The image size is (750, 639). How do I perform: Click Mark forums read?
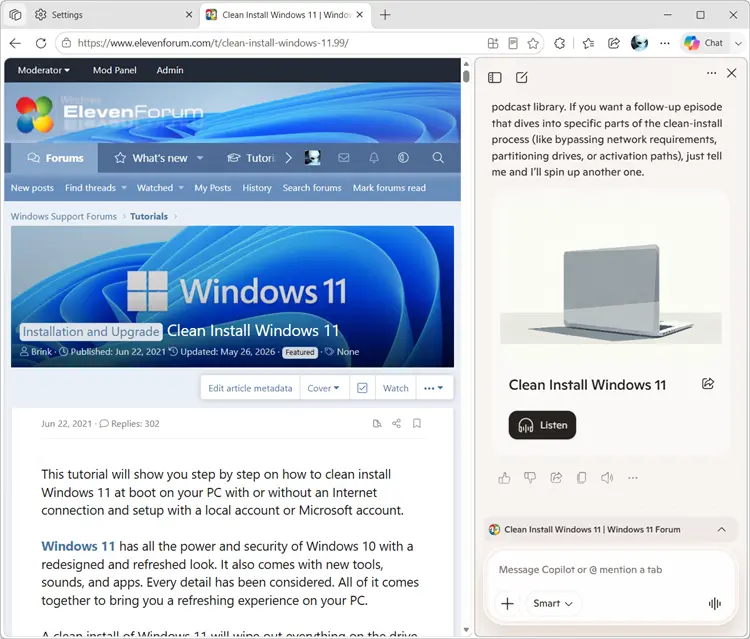pyautogui.click(x=389, y=188)
